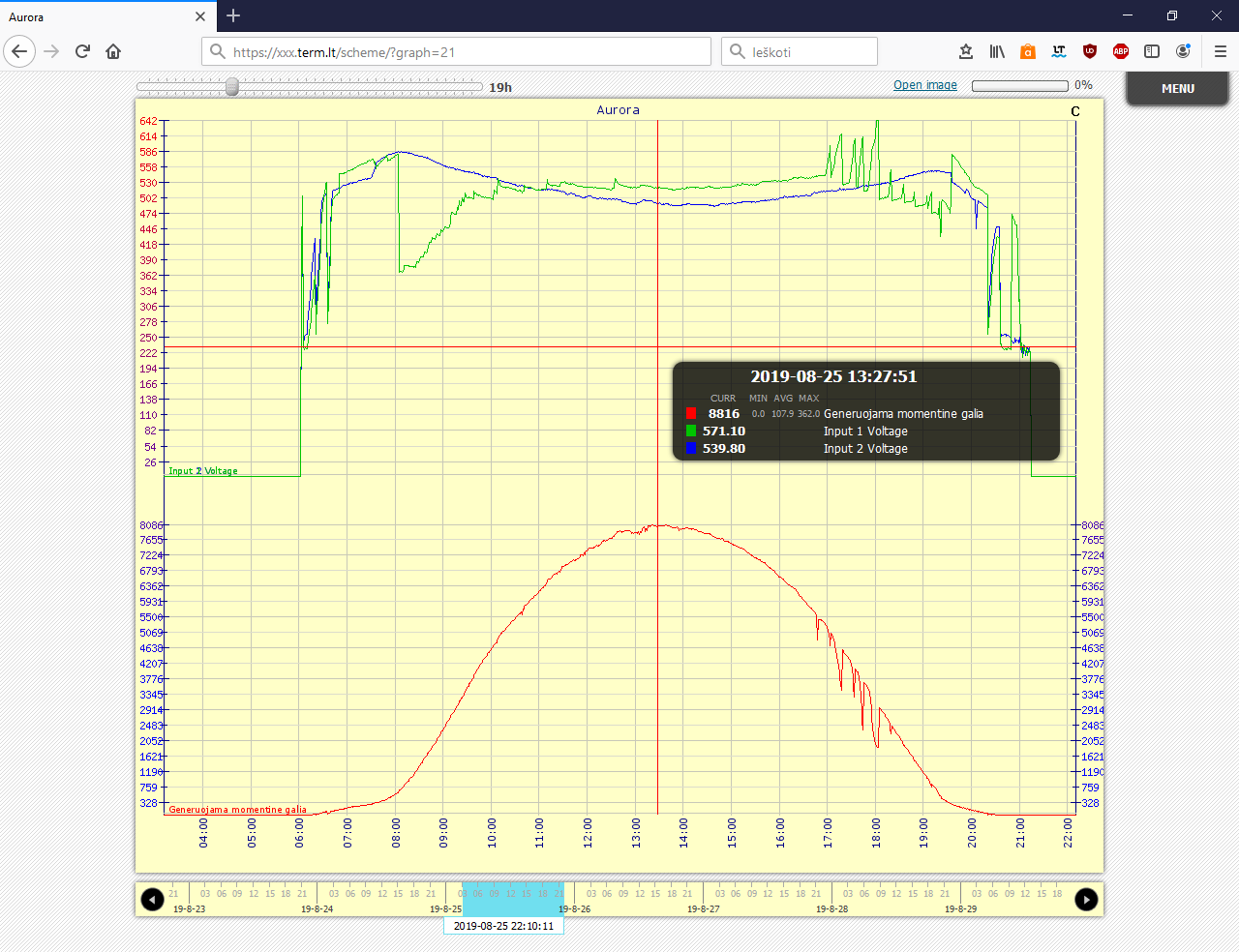The image size is (1239, 952).
Task: Open the orange shopping bag extension
Action: 1028,51
